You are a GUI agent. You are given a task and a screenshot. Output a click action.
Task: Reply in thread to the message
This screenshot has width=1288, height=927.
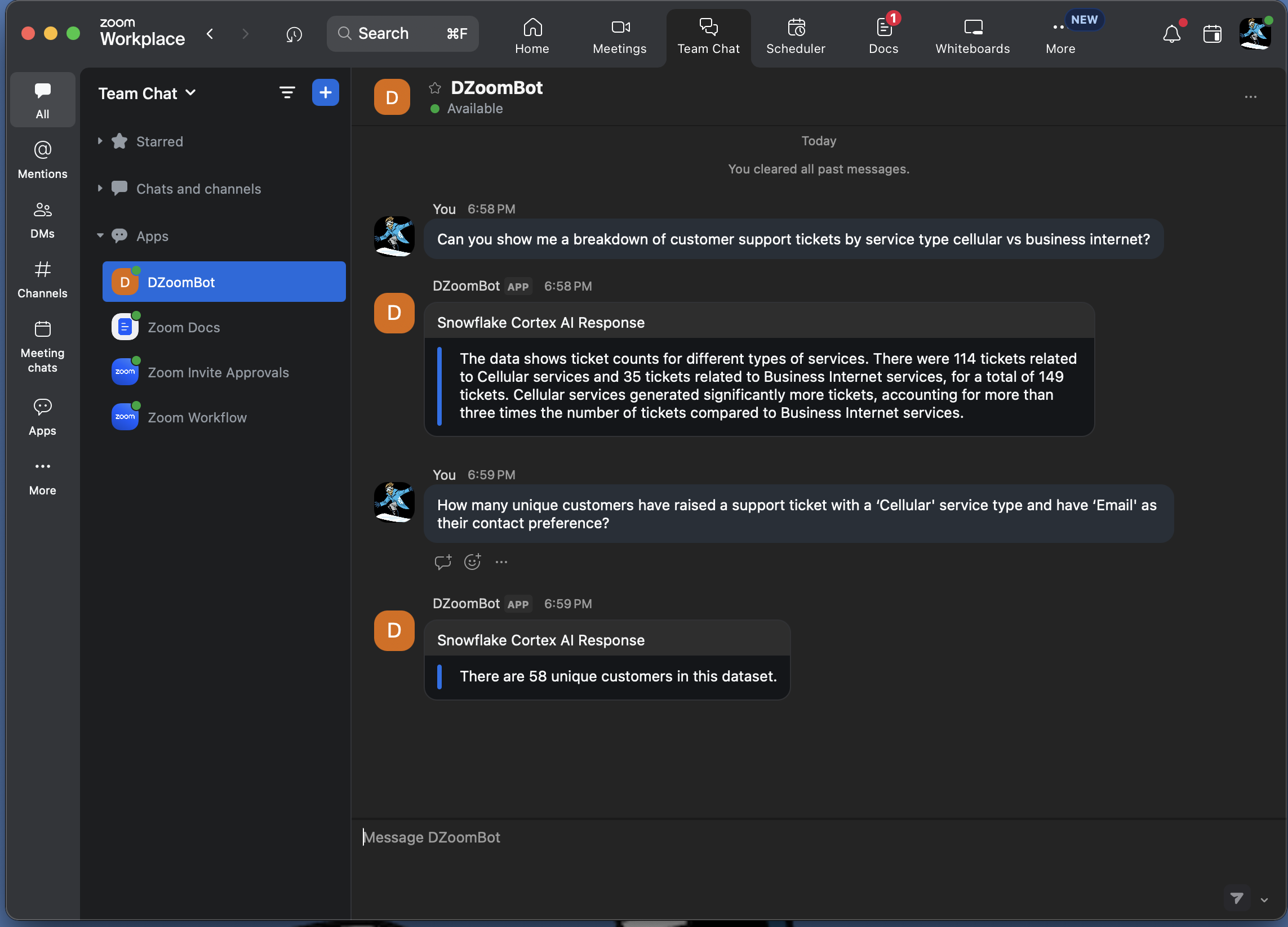click(443, 562)
